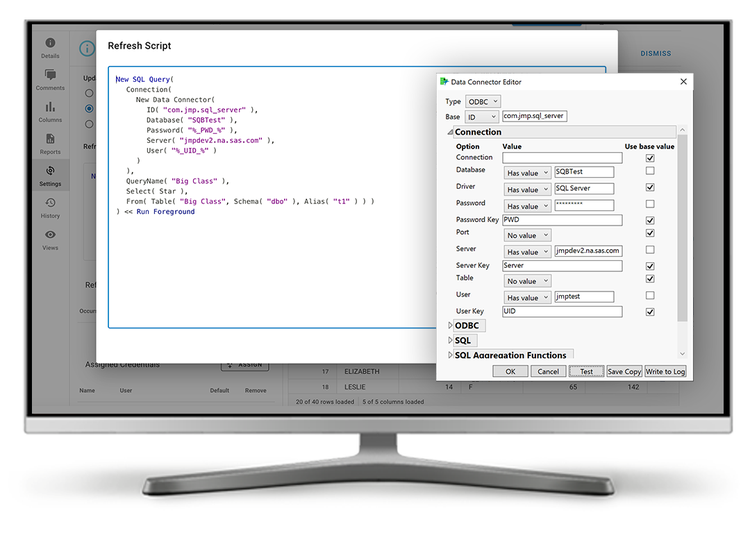Click the Server Key field
This screenshot has width=750, height=549.
coord(562,266)
